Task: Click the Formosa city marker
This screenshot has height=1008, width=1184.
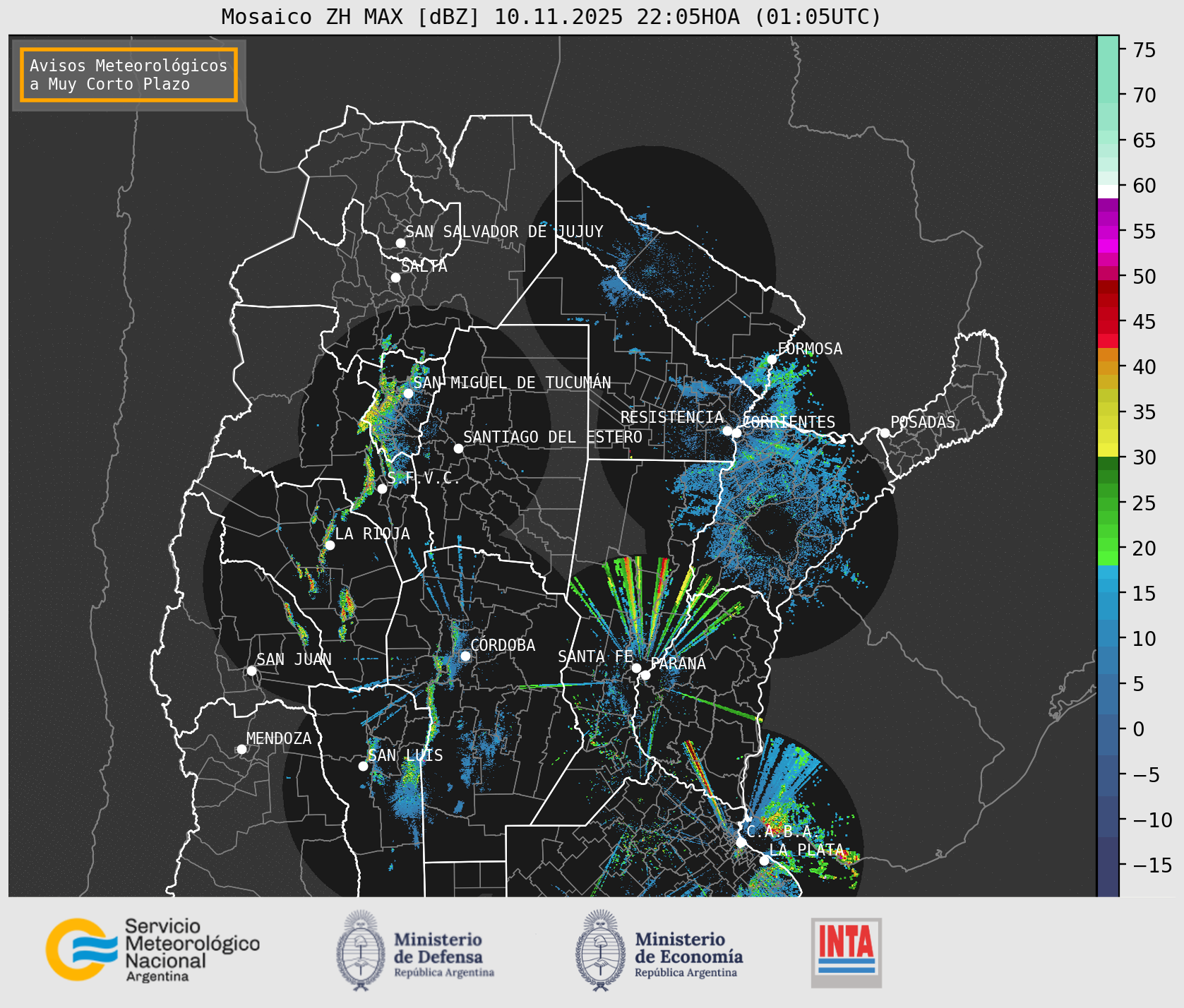Action: (x=772, y=359)
